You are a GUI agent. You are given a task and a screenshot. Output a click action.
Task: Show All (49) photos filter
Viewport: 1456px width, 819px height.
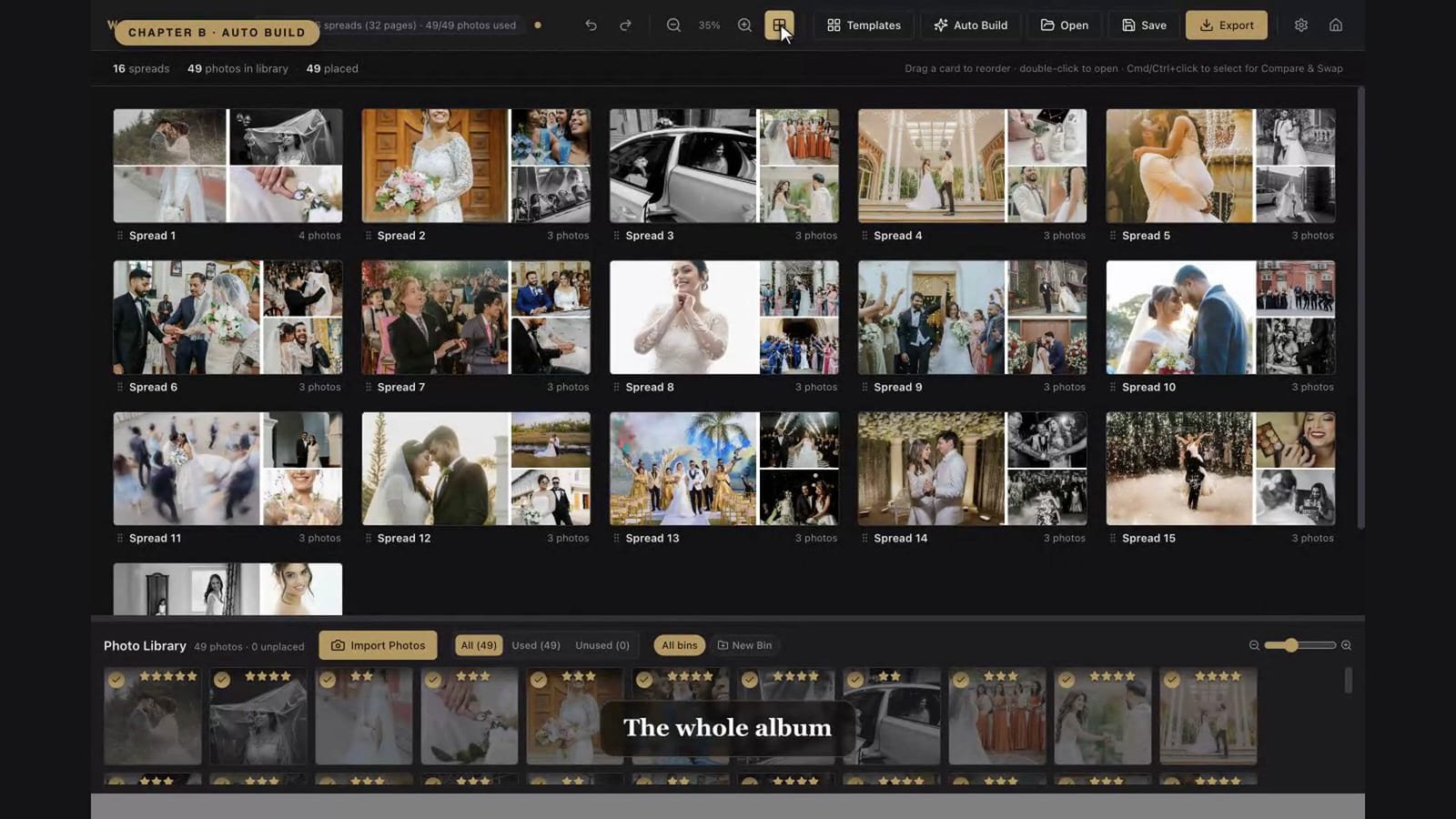(x=479, y=645)
